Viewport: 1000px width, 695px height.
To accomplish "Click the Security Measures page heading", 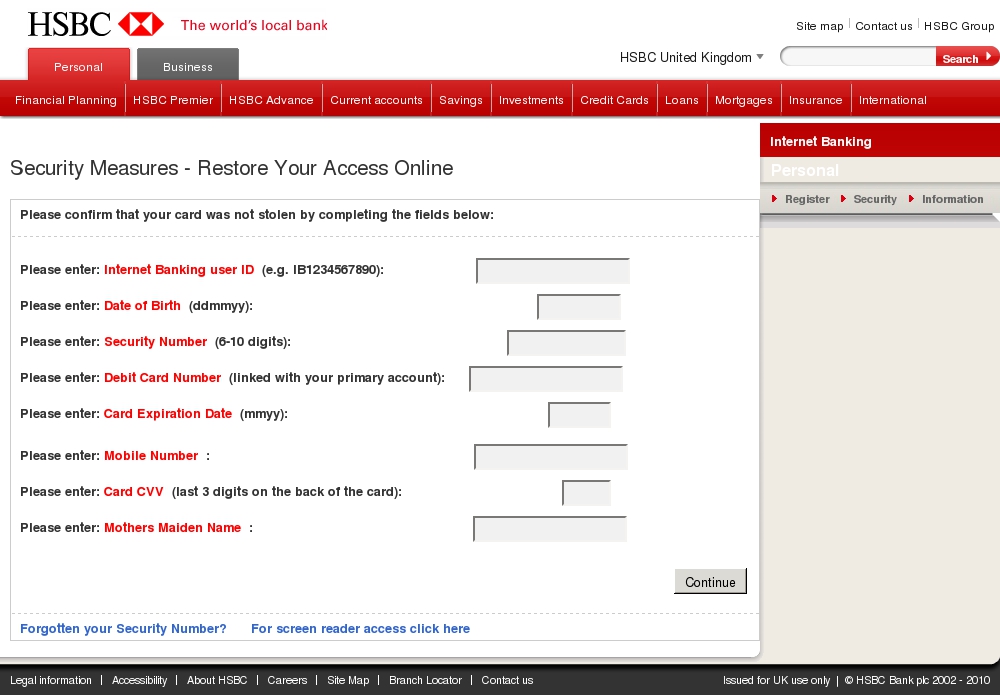I will click(x=232, y=168).
